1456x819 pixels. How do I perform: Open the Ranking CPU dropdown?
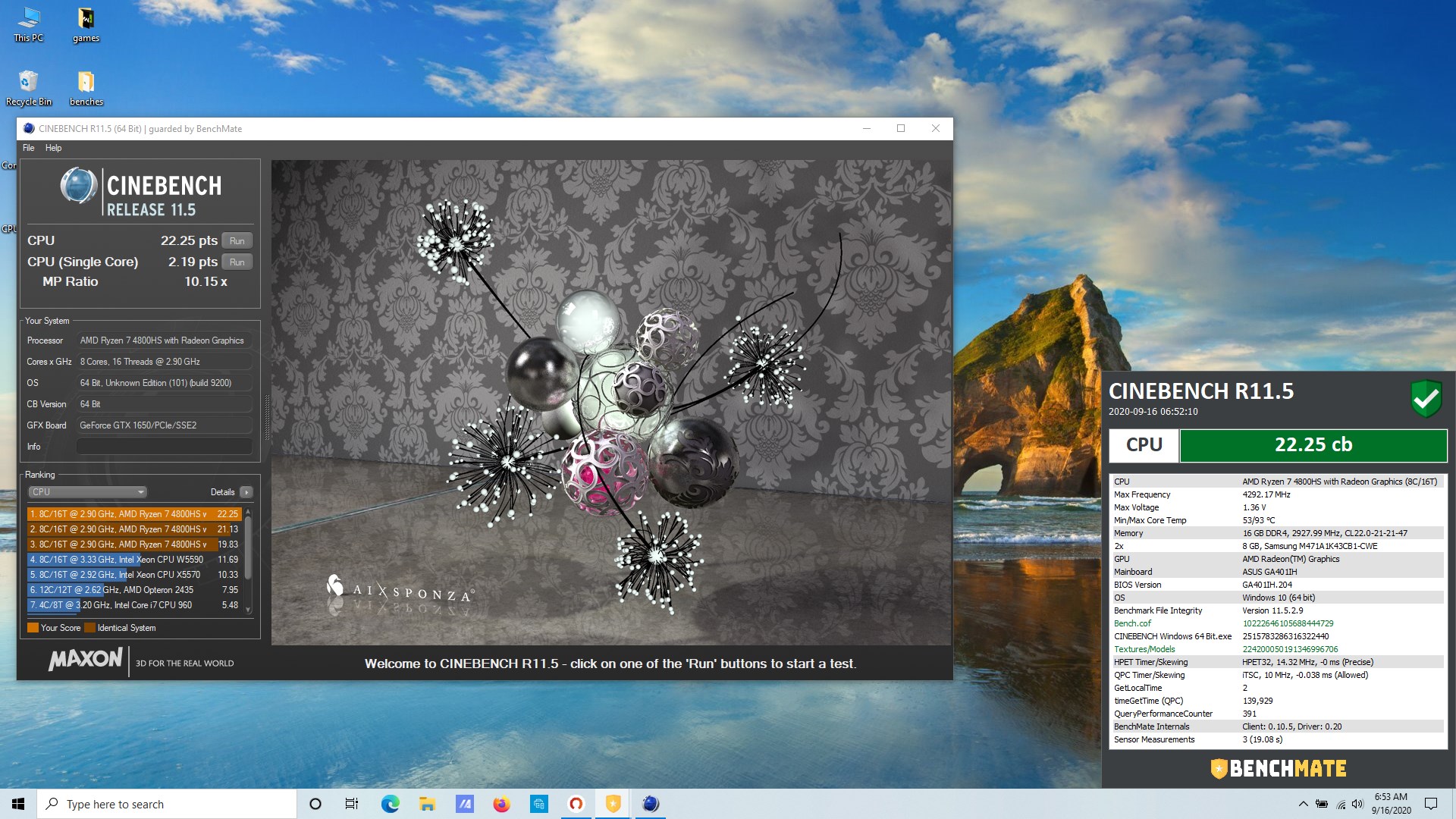87,491
